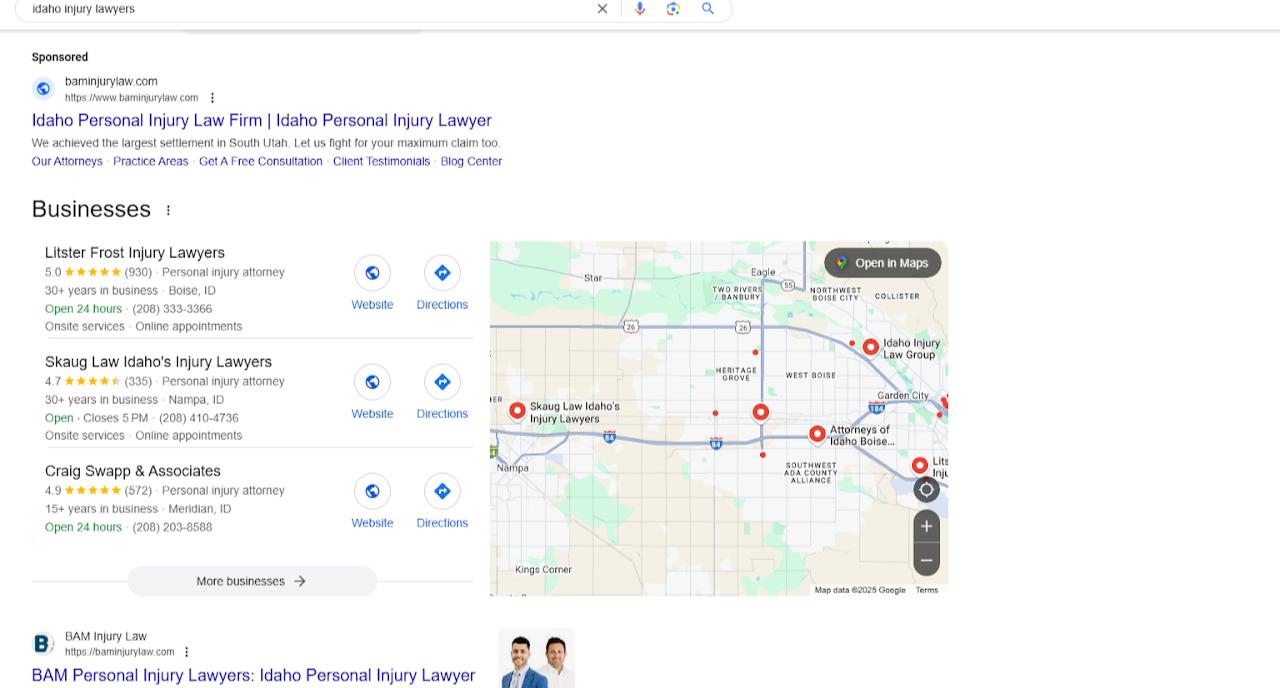Click the magnifying glass search button
This screenshot has width=1280, height=688.
click(708, 9)
